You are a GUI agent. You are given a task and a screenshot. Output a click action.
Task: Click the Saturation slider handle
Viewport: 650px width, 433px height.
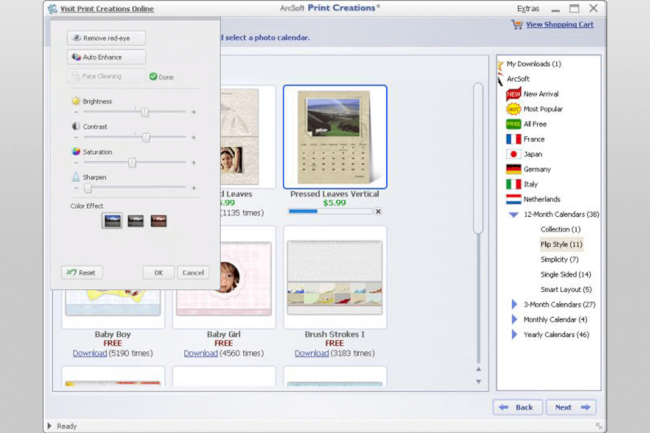(132, 162)
